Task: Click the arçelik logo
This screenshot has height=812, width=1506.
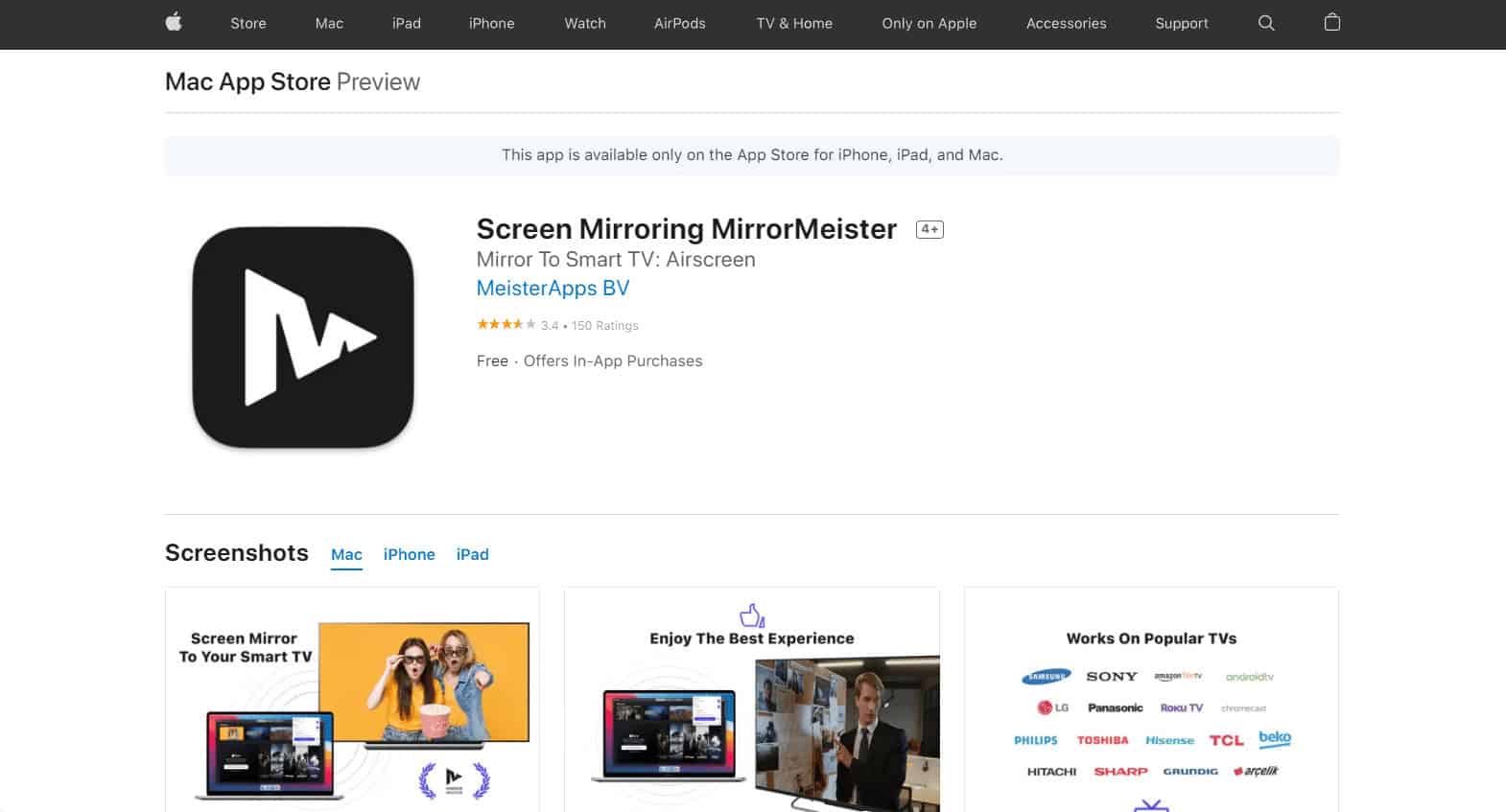Action: pyautogui.click(x=1256, y=771)
